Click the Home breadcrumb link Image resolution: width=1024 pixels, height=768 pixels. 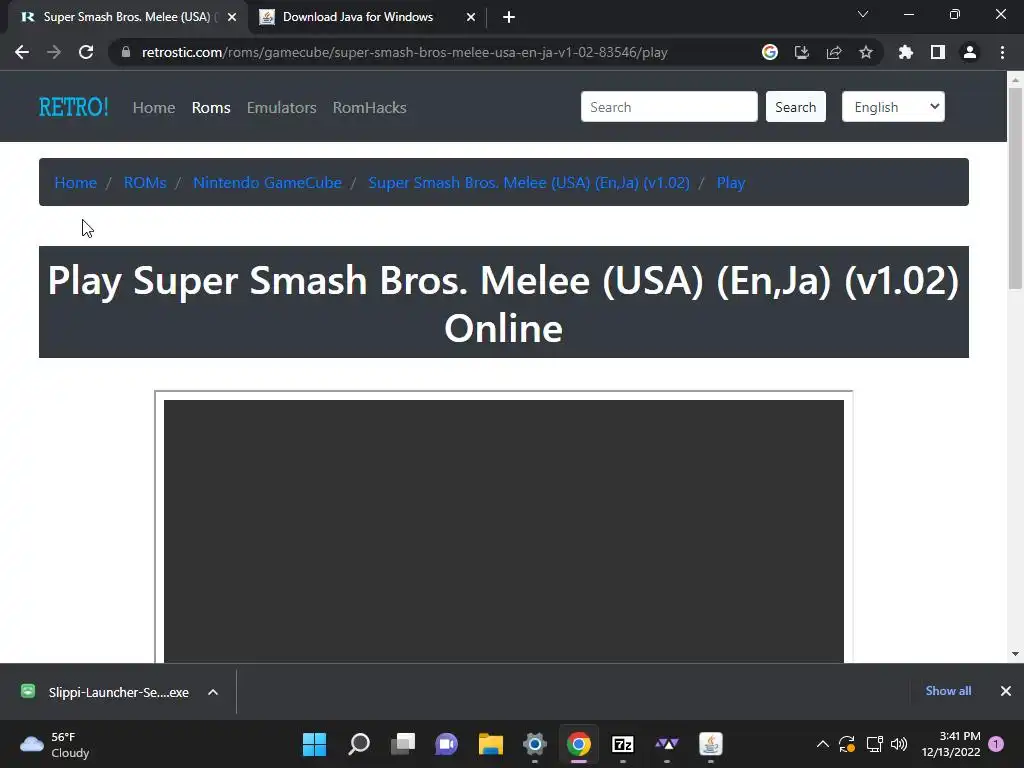click(x=76, y=182)
